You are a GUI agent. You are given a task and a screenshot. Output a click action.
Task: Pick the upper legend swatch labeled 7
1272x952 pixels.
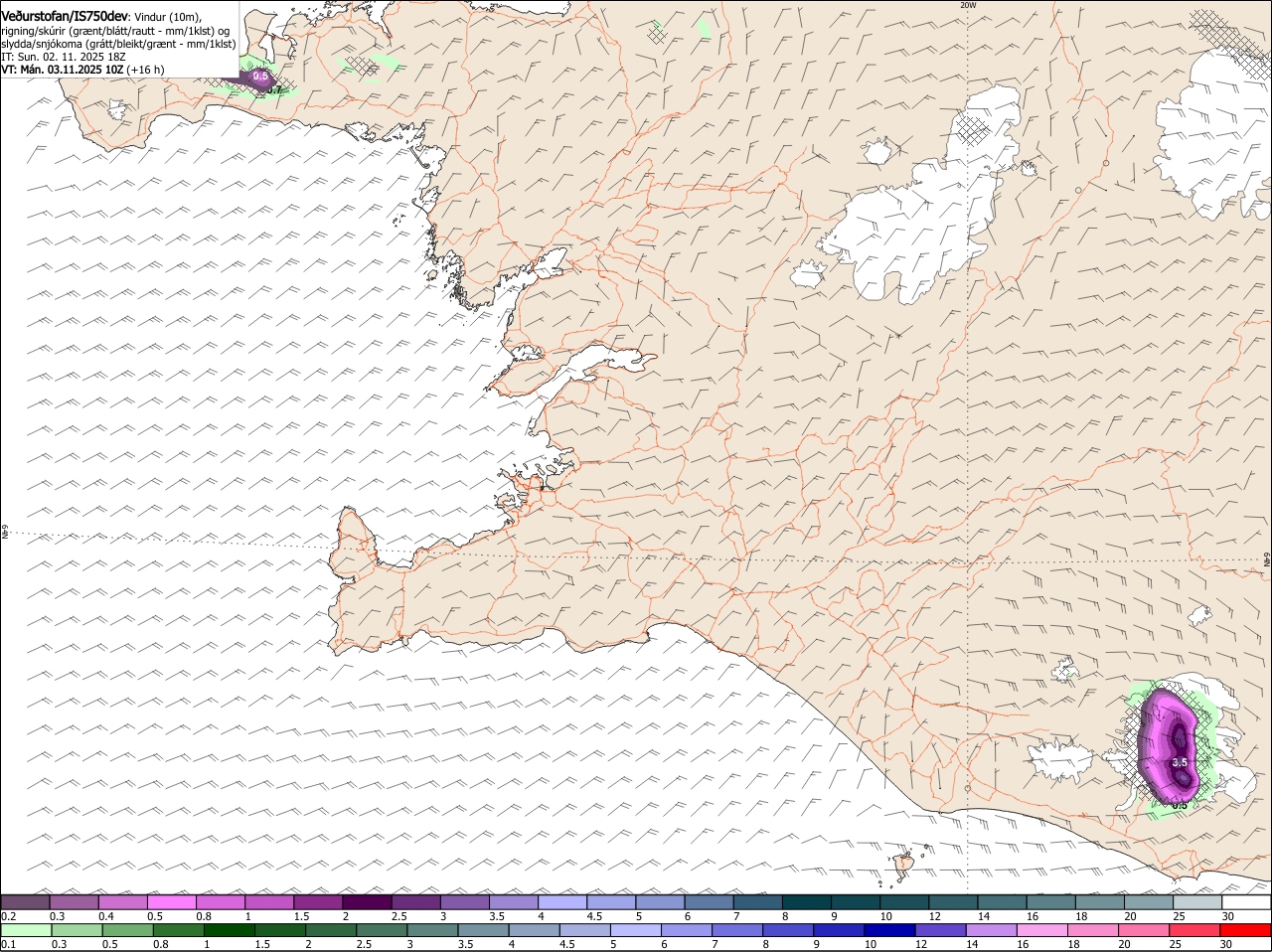759,902
